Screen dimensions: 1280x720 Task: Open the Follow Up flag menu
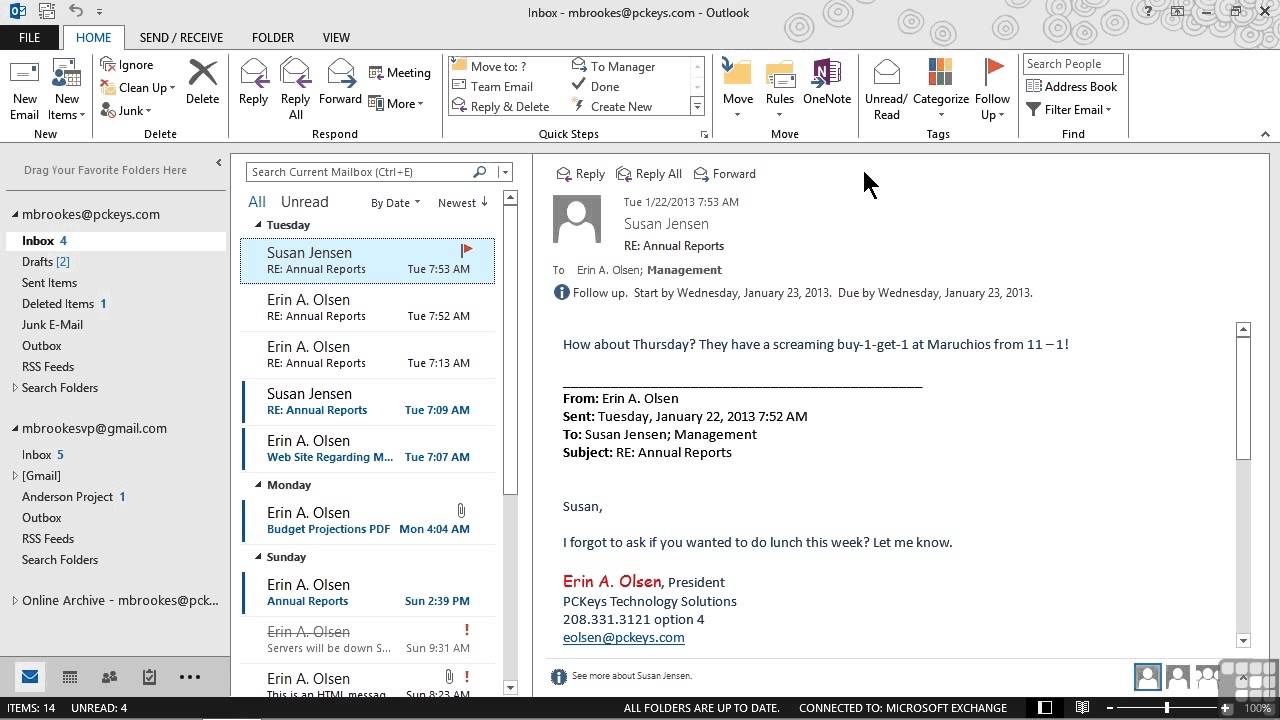tap(992, 89)
